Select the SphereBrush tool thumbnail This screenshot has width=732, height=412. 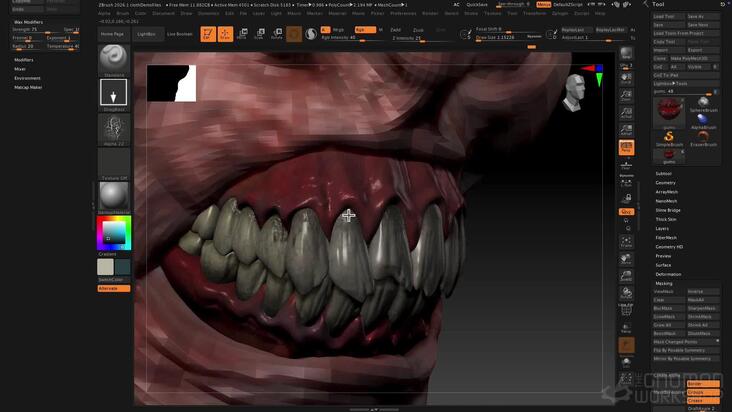point(703,105)
